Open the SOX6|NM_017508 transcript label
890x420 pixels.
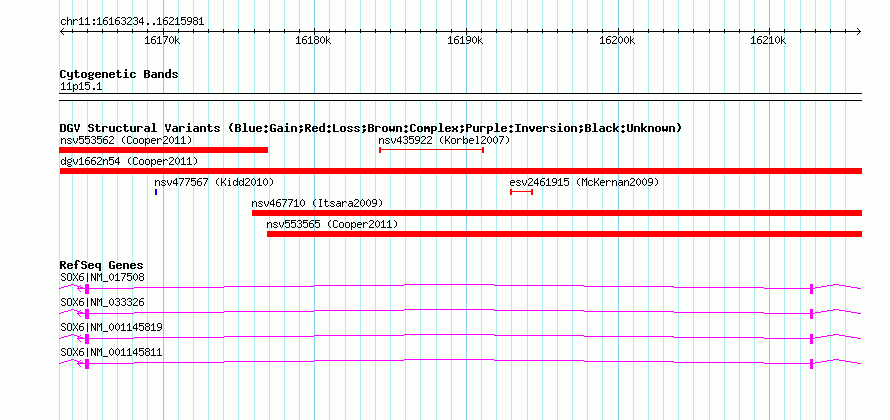[102, 278]
